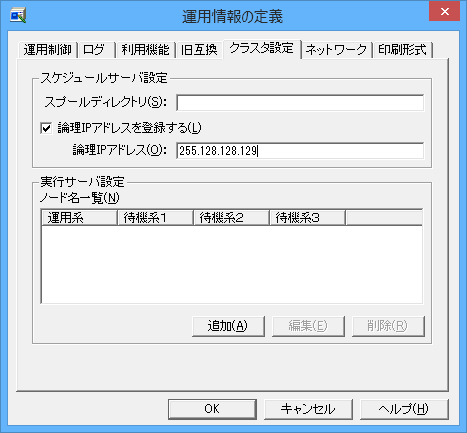Click the 追加(A) button

[228, 326]
